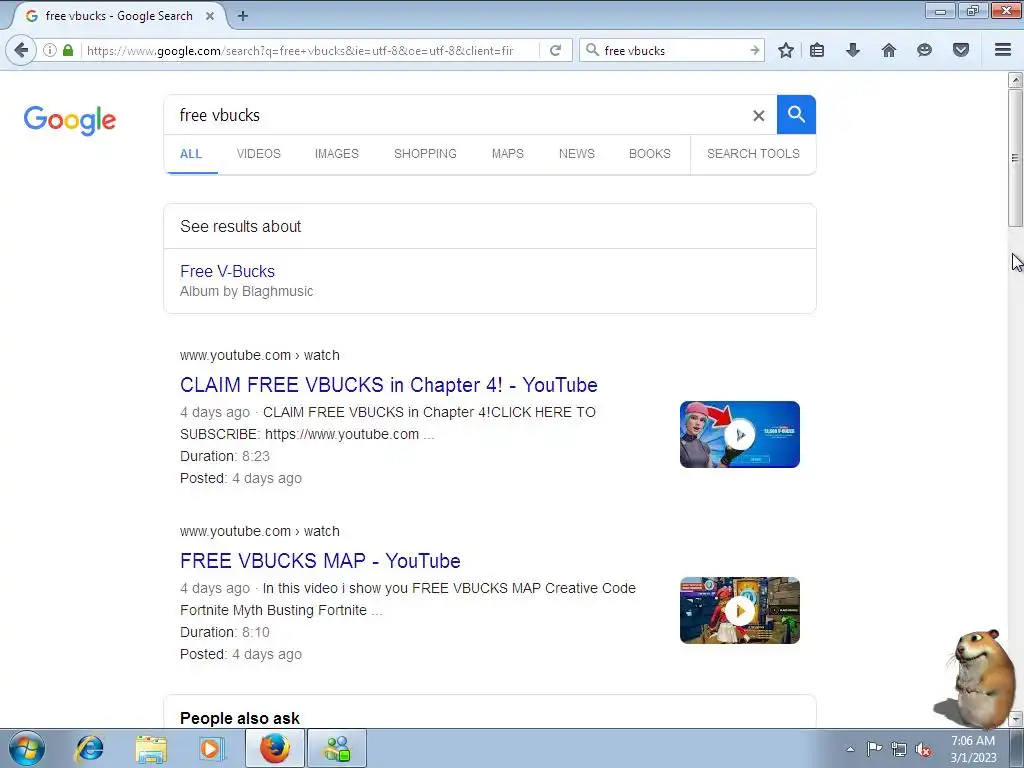
Task: Click the network tray icon
Action: click(x=899, y=749)
